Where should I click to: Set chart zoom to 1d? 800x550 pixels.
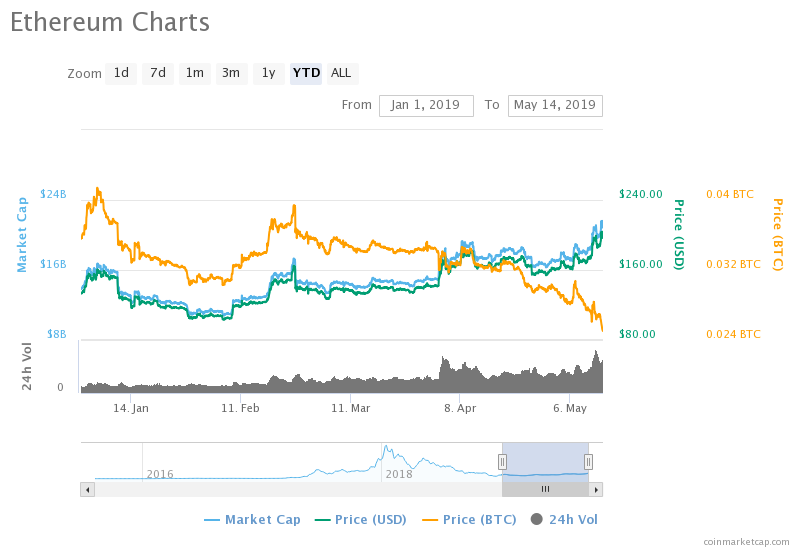pos(121,73)
